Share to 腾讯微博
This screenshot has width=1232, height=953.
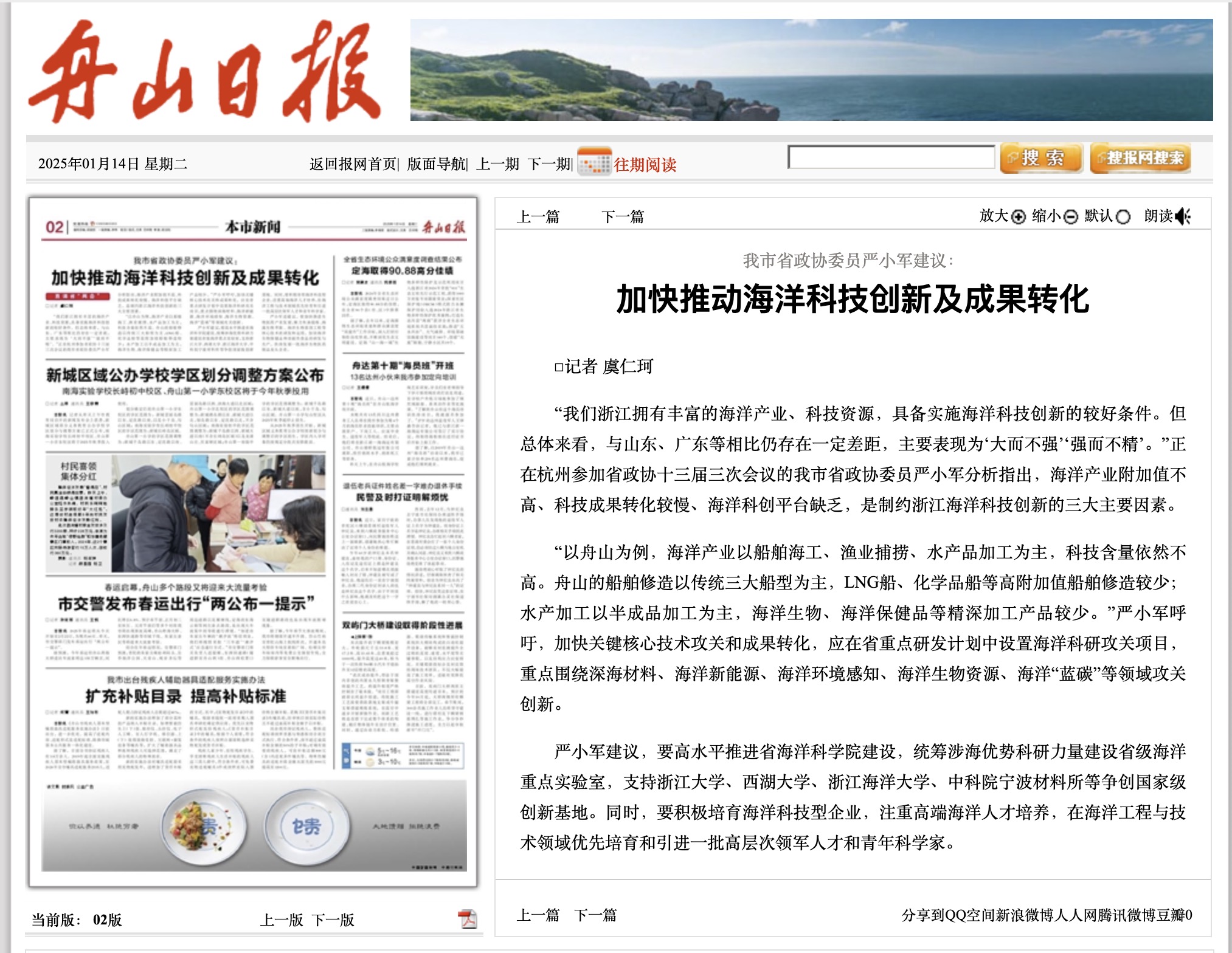[x=1126, y=915]
